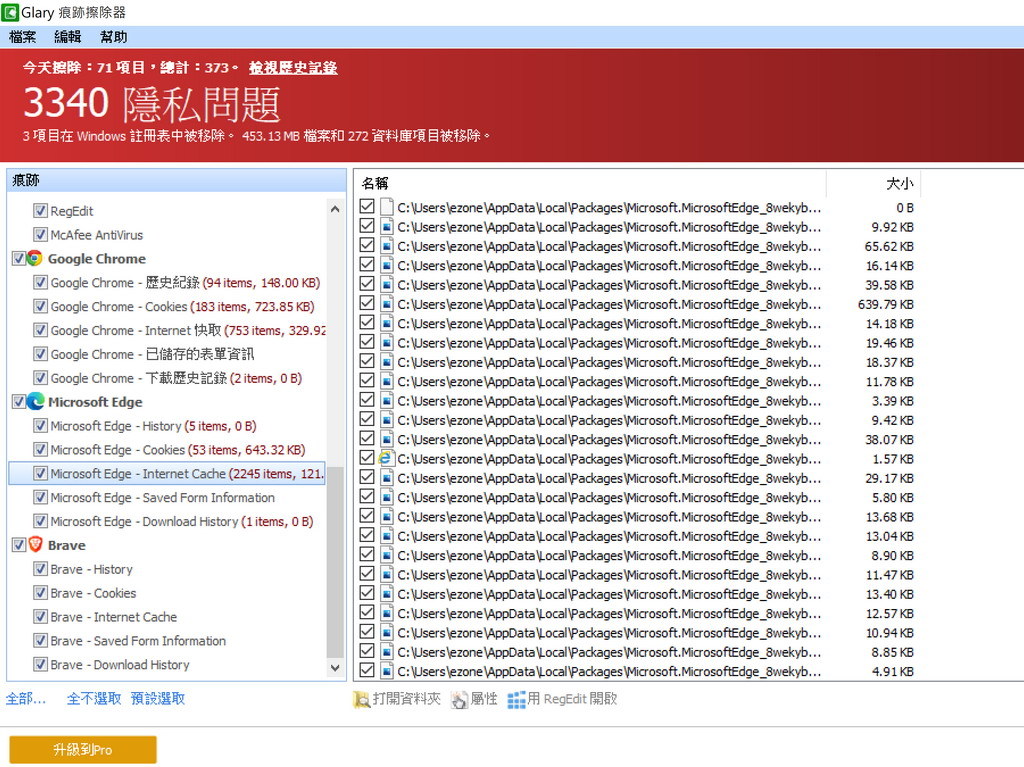
Task: Click the 屬性 button label
Action: [x=484, y=699]
